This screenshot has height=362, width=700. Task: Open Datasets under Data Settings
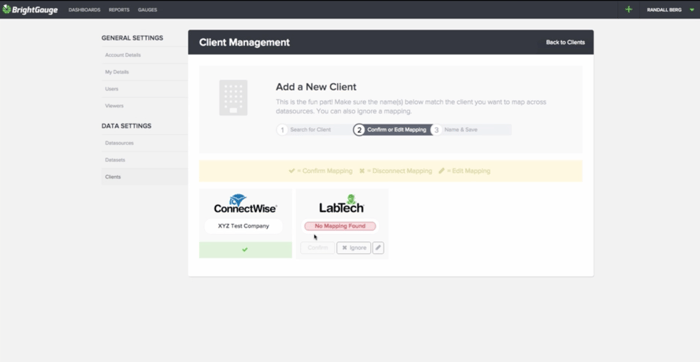coord(115,160)
